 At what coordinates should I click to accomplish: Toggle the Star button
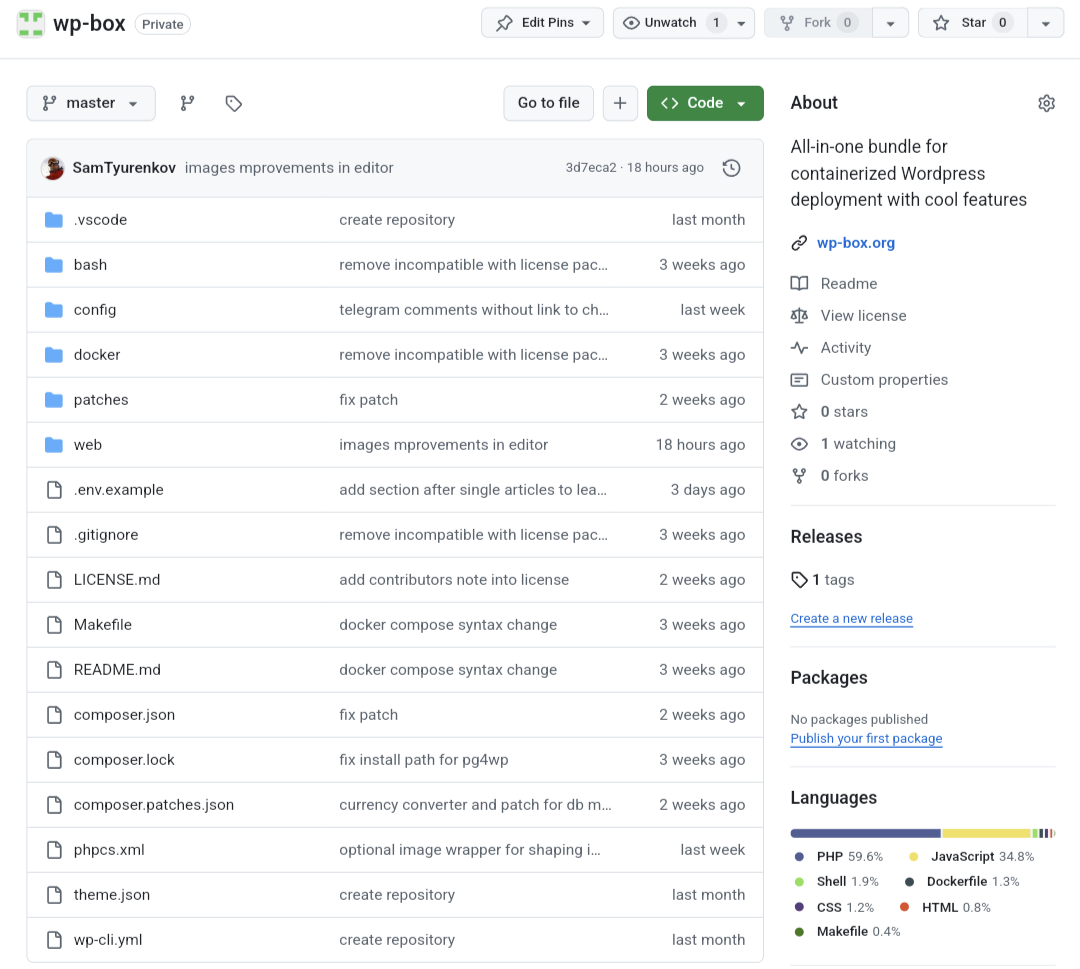click(x=973, y=23)
